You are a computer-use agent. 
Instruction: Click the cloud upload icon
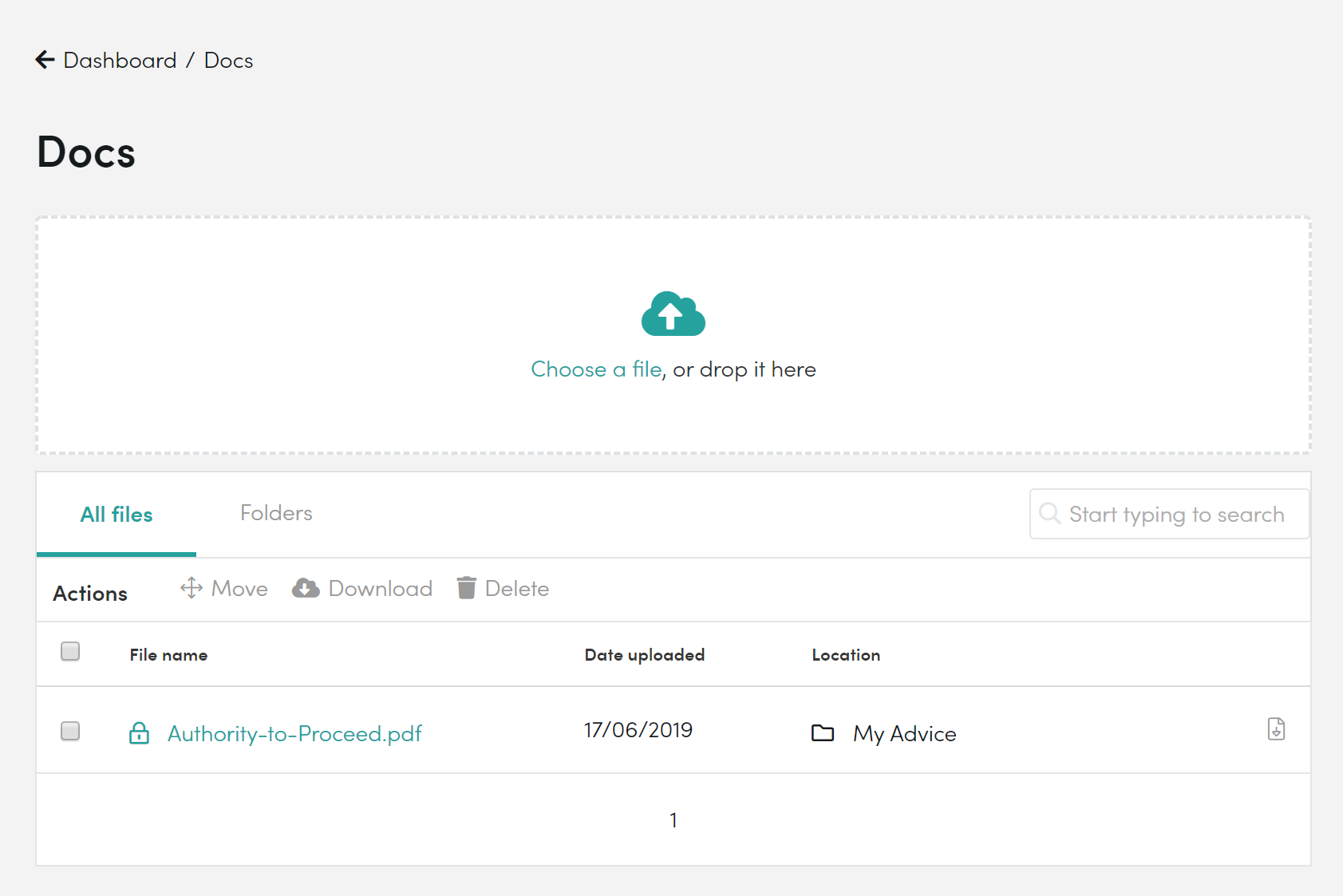pyautogui.click(x=673, y=314)
